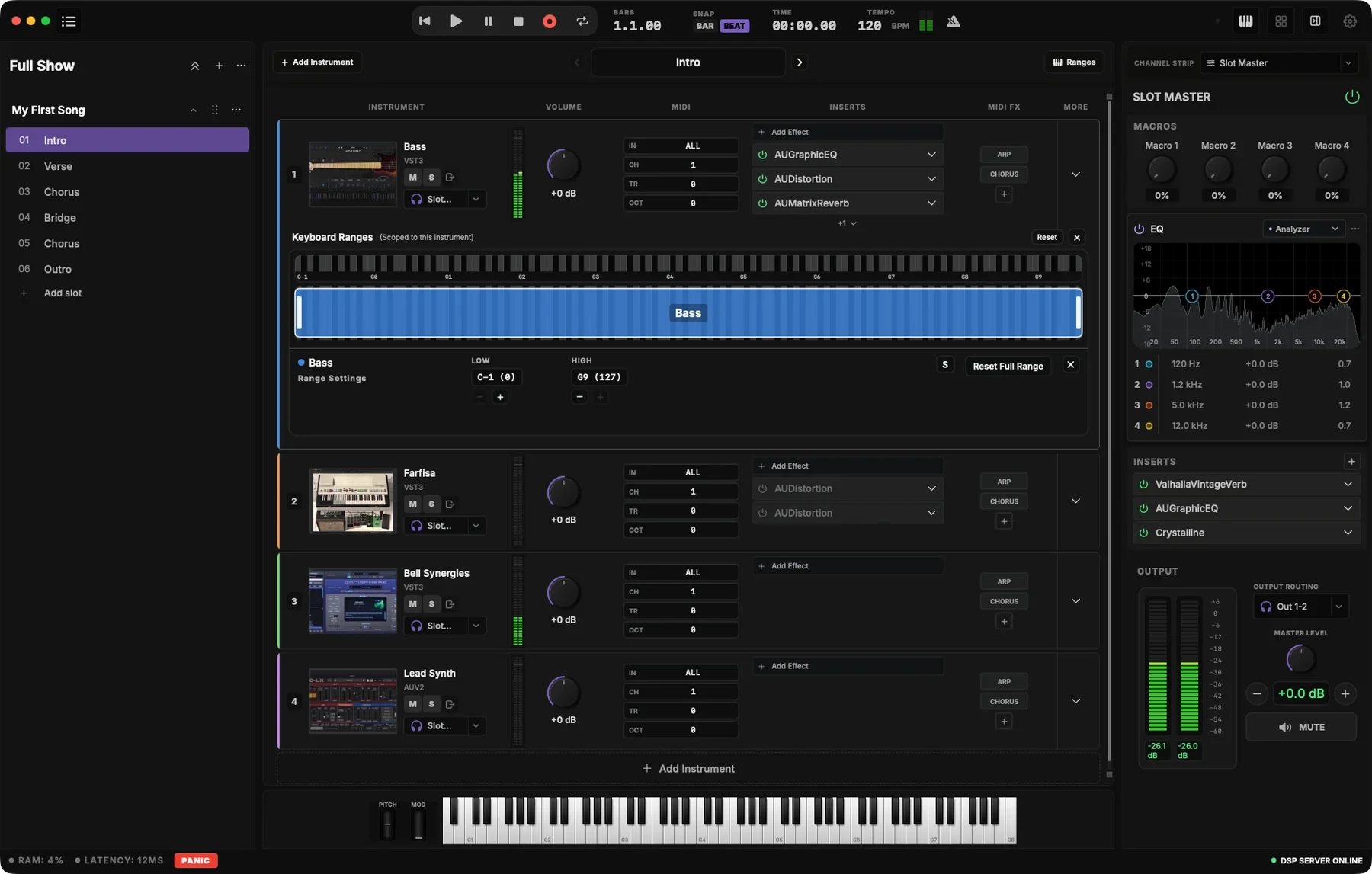Select the Bridge slot
Screen dimensions: 1372x874
click(x=127, y=218)
